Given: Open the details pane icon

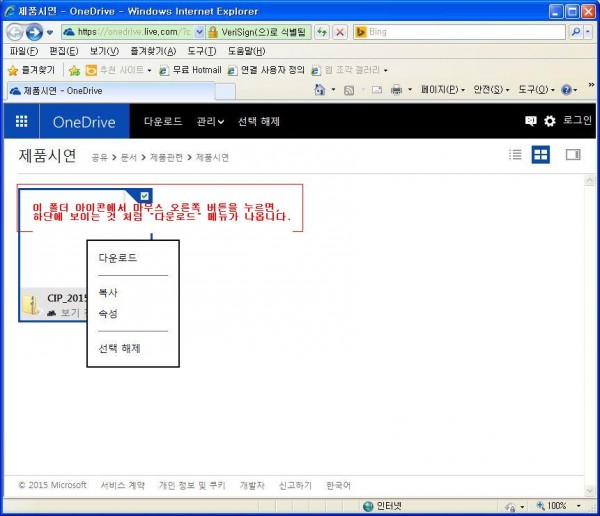Looking at the screenshot, I should tap(573, 155).
